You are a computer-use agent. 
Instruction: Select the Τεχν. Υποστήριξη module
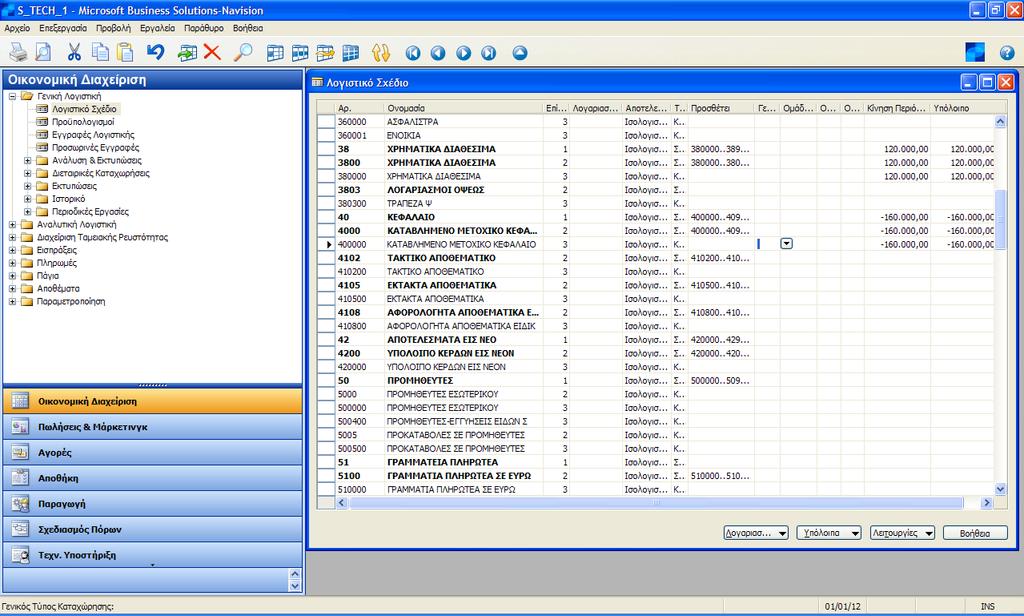coord(153,555)
